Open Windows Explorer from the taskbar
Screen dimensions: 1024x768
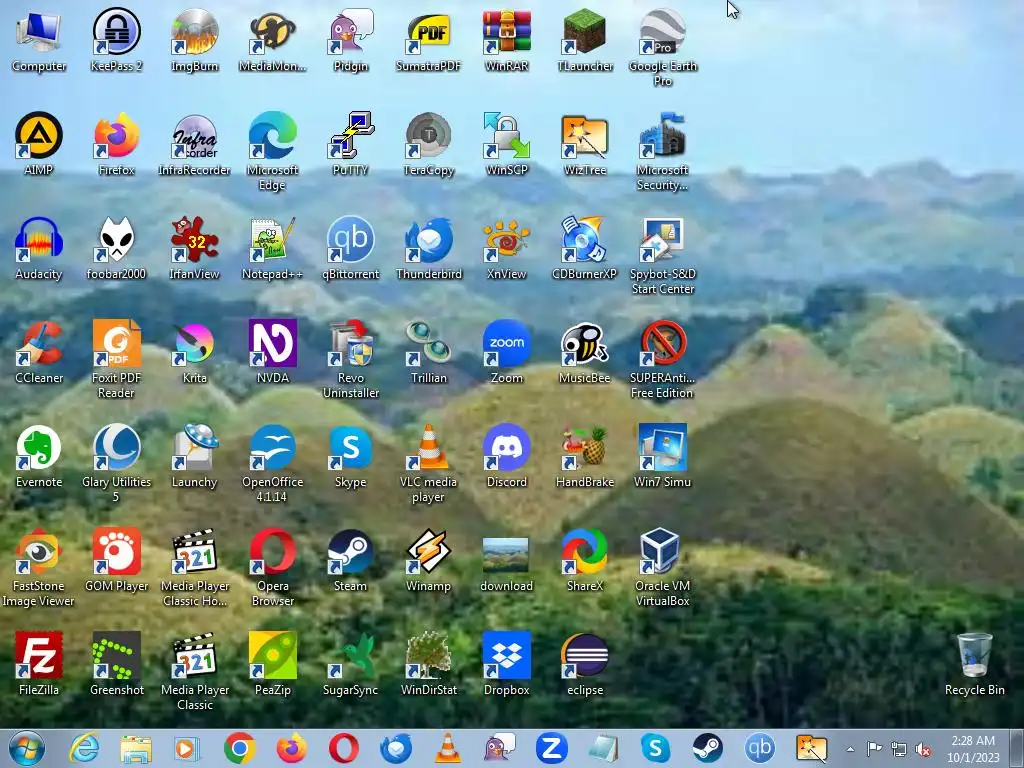click(136, 748)
